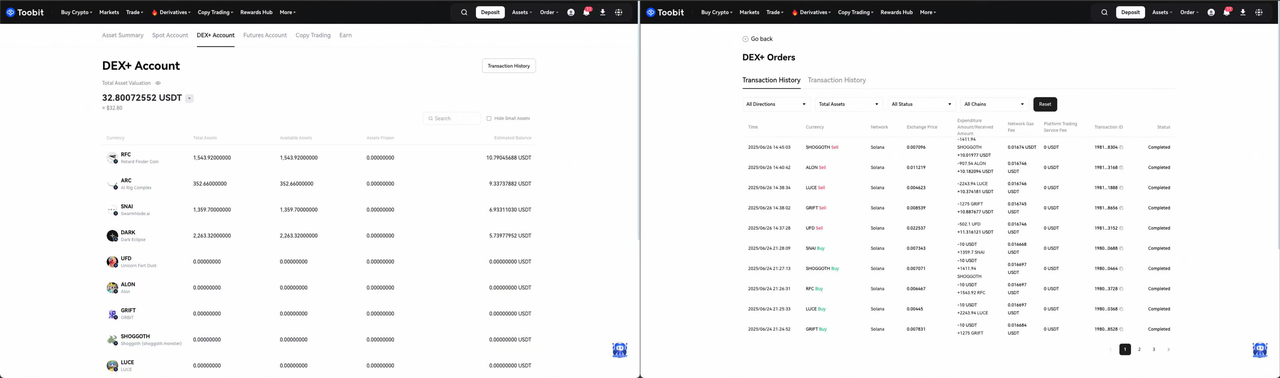Click the asset Search input field
The height and width of the screenshot is (378, 1280).
(x=452, y=118)
